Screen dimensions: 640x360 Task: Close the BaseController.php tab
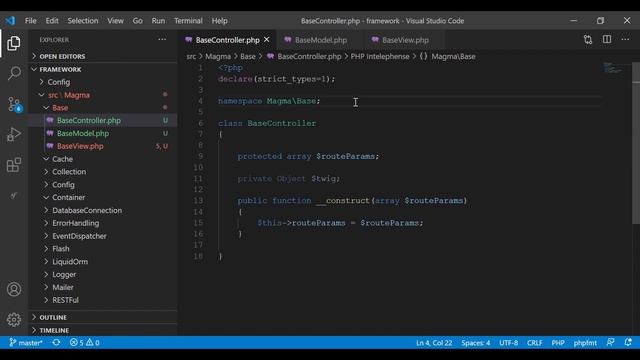pos(267,40)
